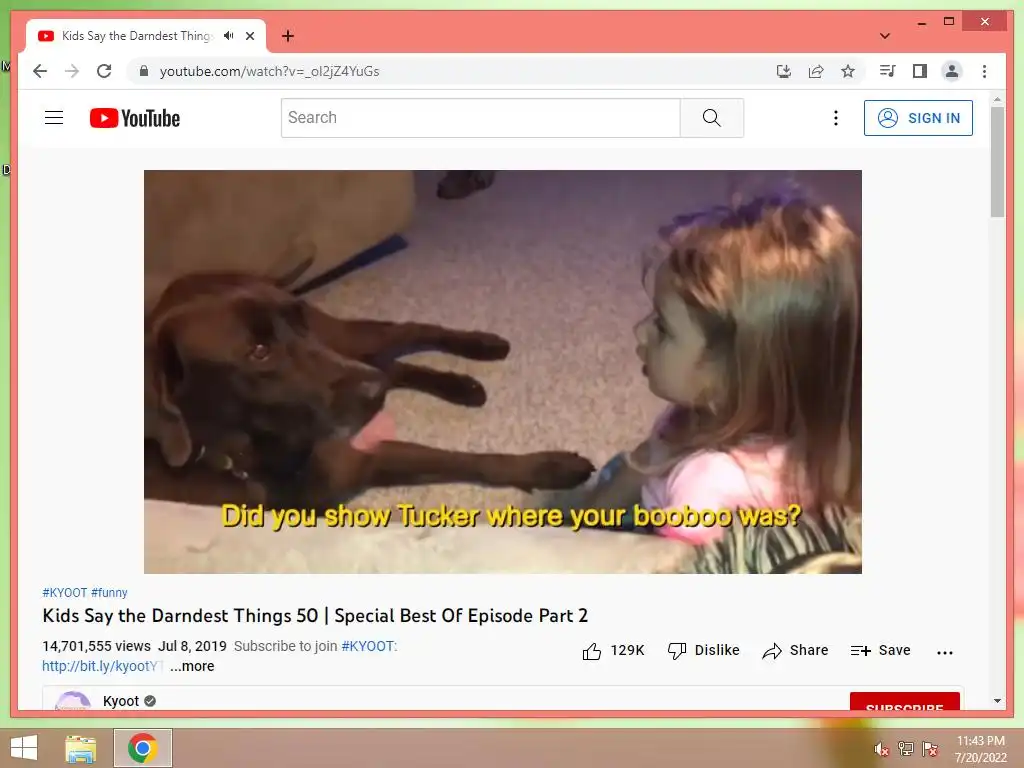Click the muted volume tray icon
Screen dimensions: 1024x768
click(x=882, y=749)
